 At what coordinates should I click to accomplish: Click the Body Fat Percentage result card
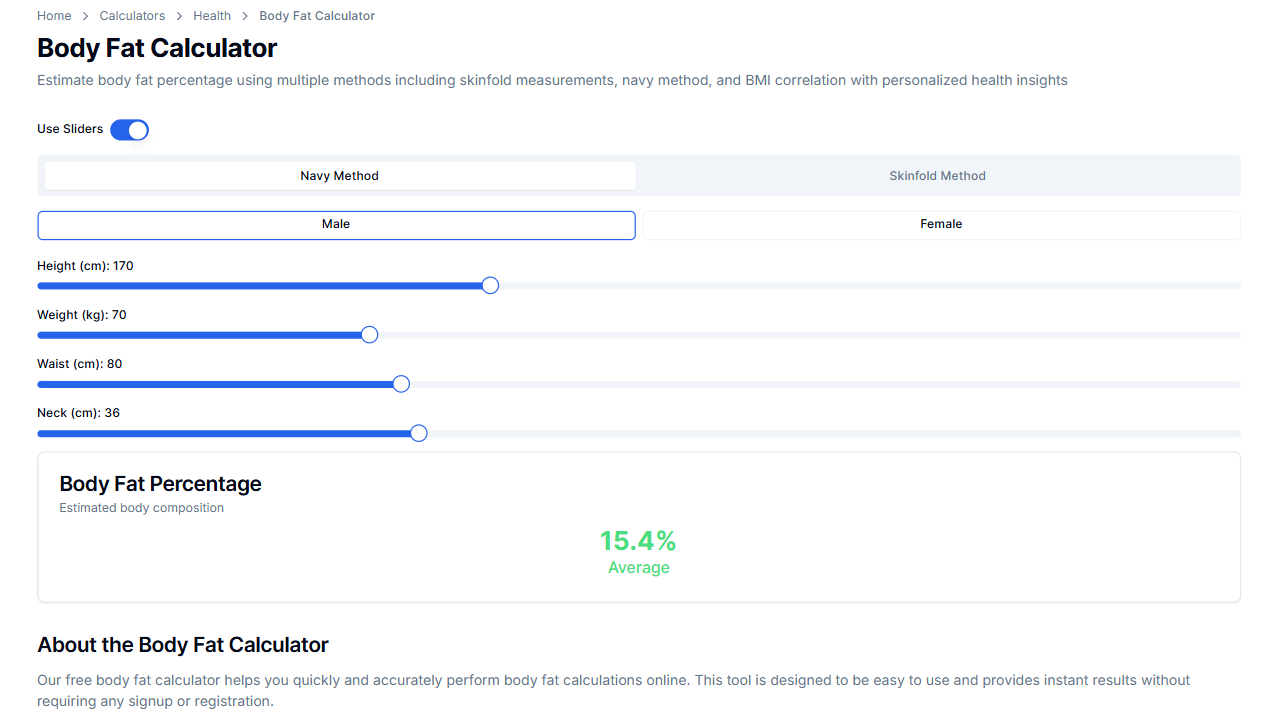(638, 527)
